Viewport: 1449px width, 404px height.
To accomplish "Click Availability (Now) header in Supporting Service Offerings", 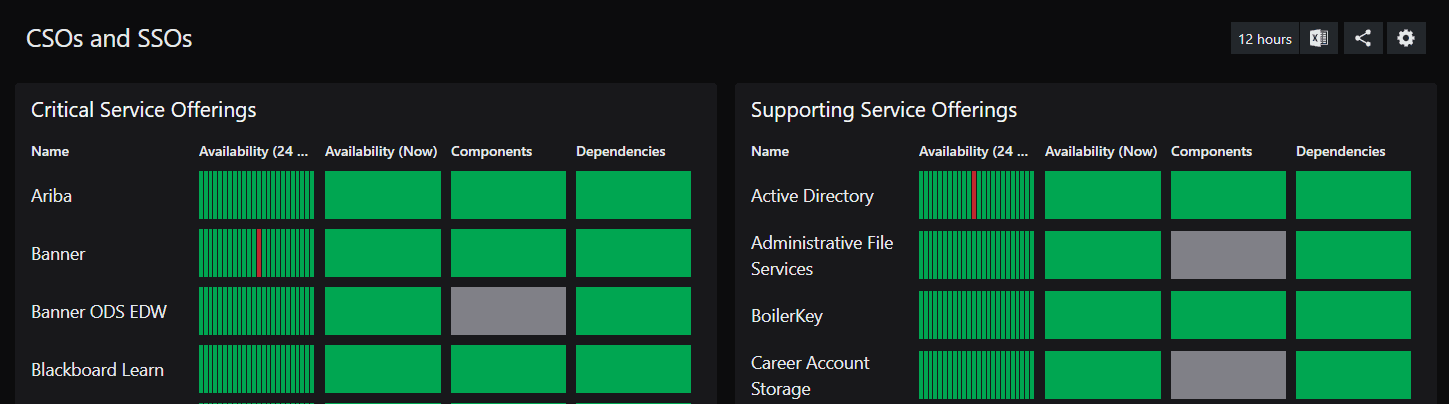I will tap(1101, 152).
